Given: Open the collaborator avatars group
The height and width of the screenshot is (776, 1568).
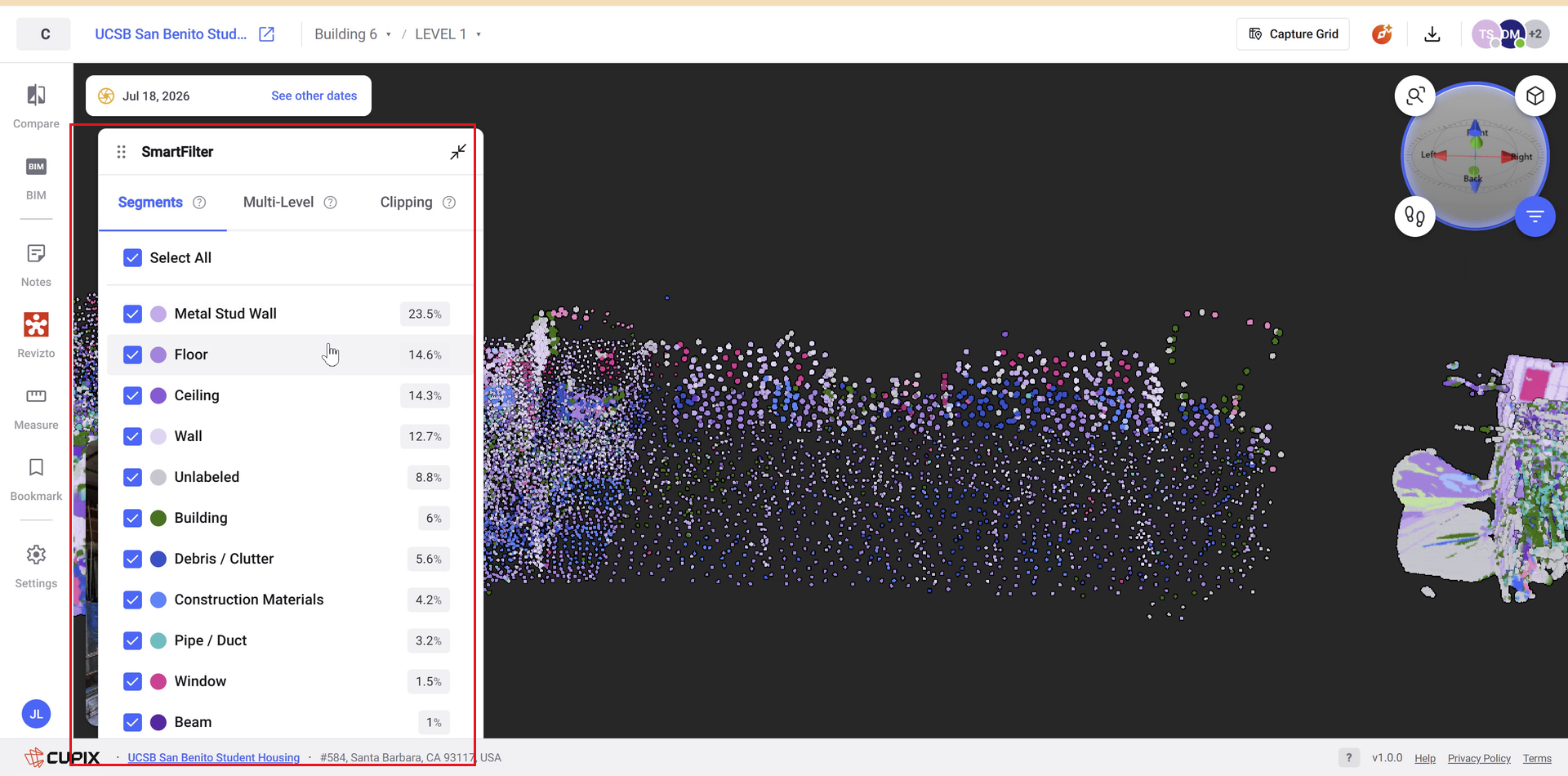Looking at the screenshot, I should click(1510, 34).
